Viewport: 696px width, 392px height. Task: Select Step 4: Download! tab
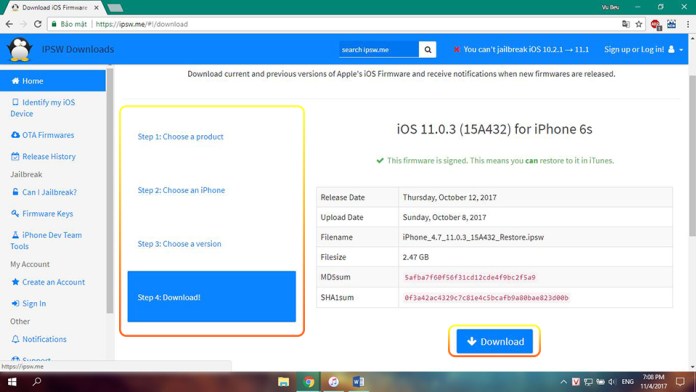pos(211,297)
